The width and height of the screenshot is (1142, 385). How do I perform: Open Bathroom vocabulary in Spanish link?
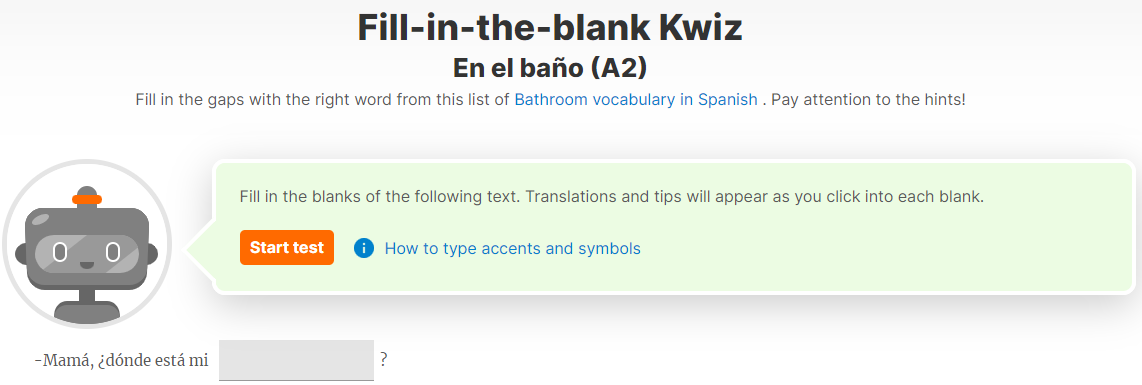[x=636, y=100]
